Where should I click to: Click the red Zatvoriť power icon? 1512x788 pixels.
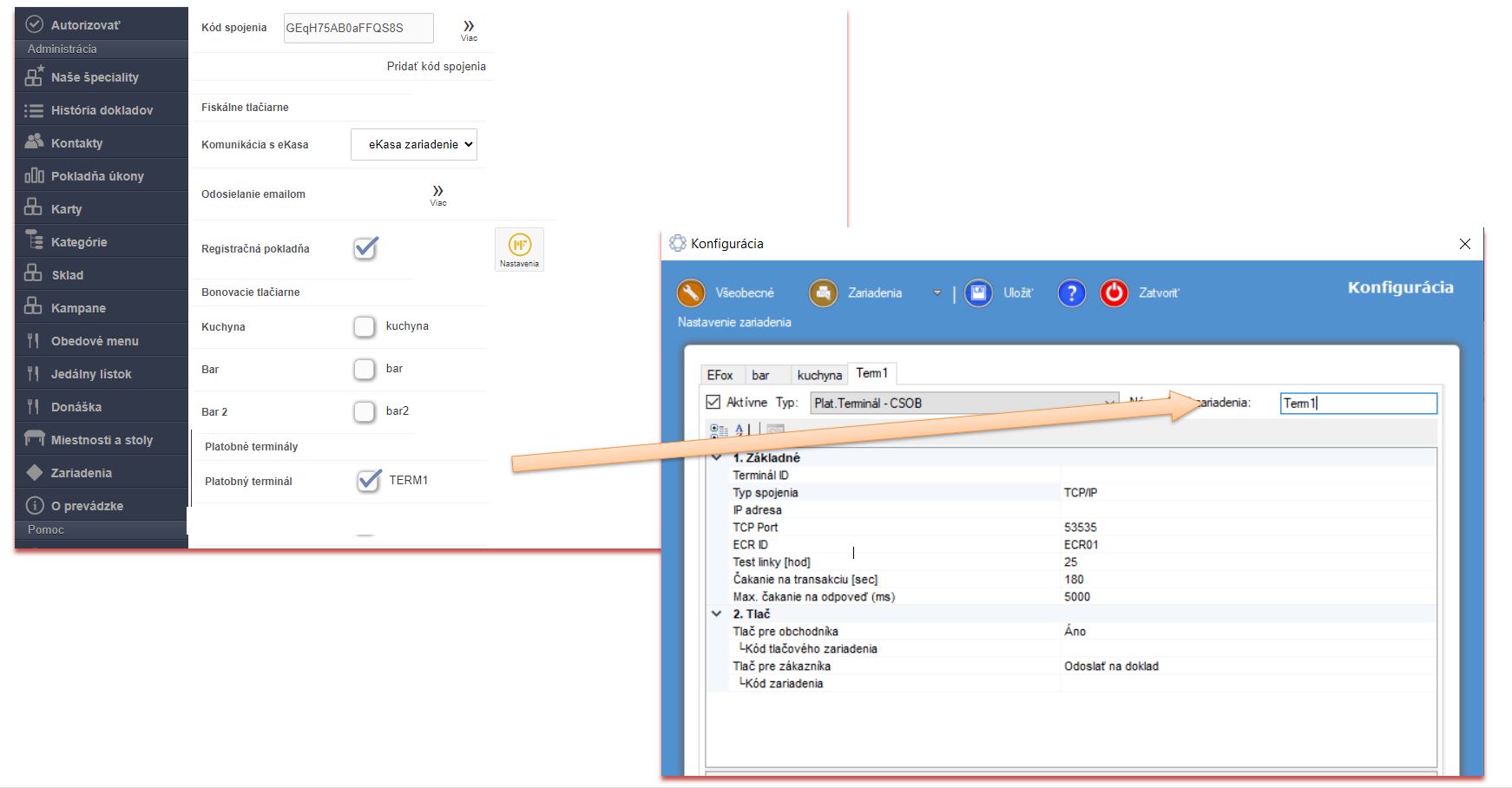tap(1114, 293)
